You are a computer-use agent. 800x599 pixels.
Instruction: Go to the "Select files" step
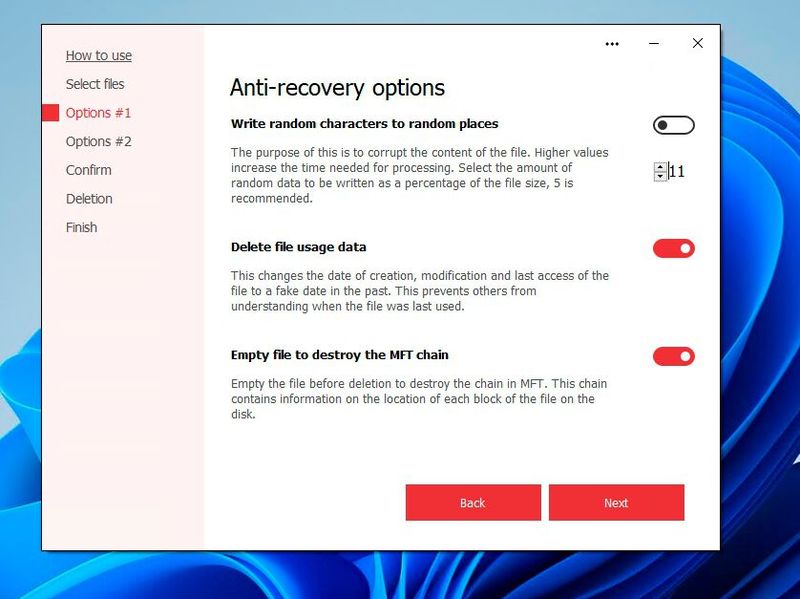click(97, 84)
